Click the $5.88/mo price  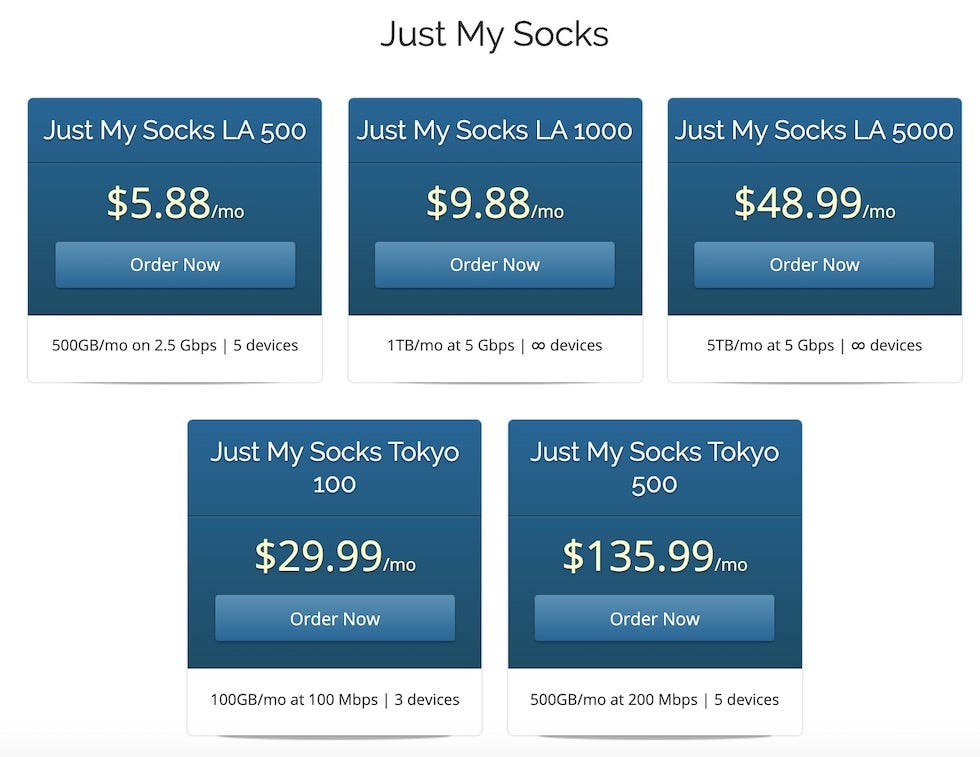[175, 203]
